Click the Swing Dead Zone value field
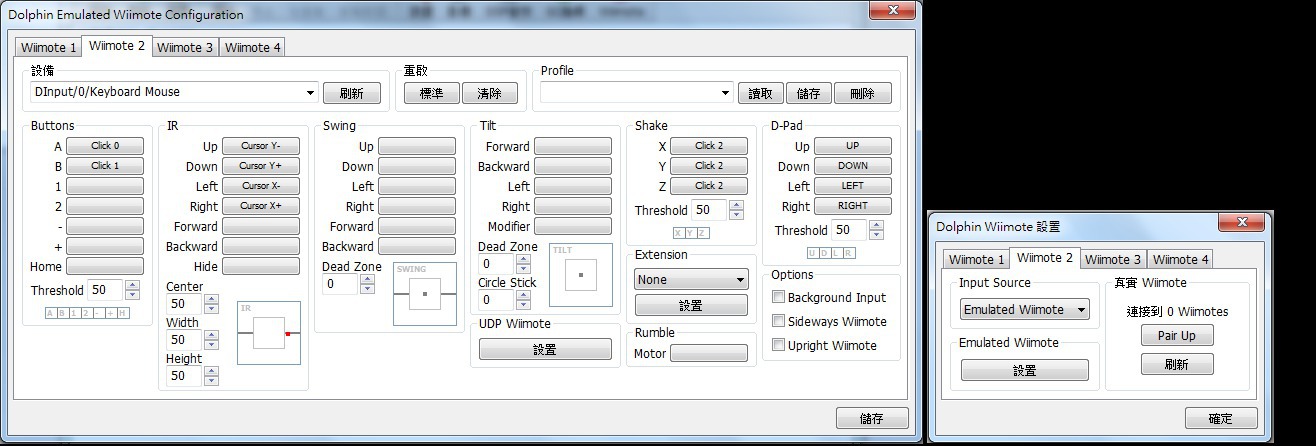 [x=340, y=284]
